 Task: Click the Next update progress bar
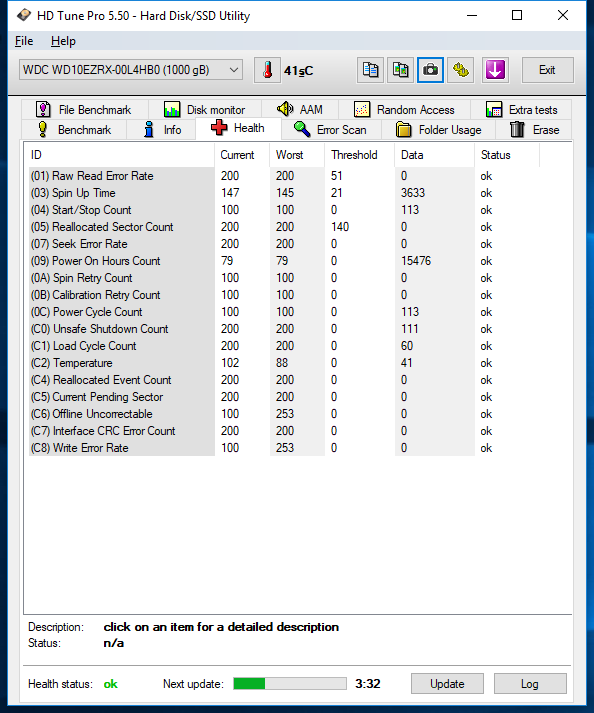click(290, 683)
